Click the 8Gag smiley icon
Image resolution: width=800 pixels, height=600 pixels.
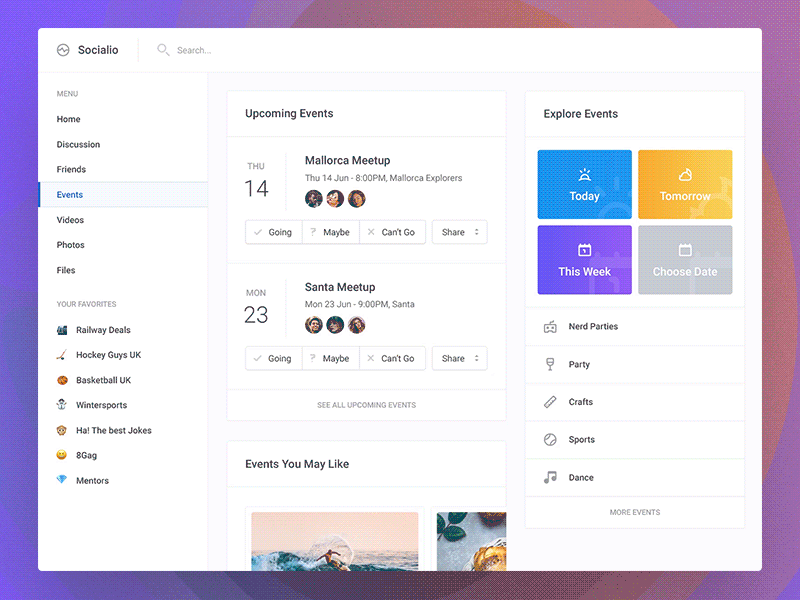coord(62,455)
